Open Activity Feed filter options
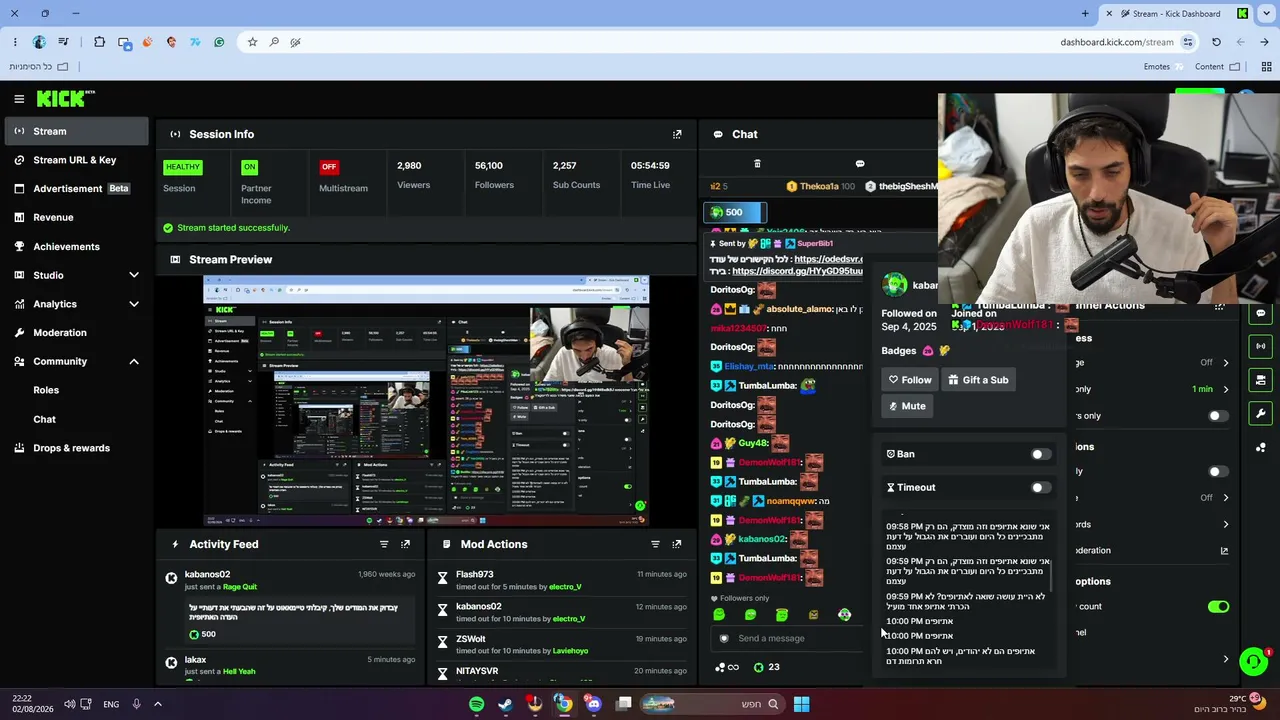 coord(384,544)
